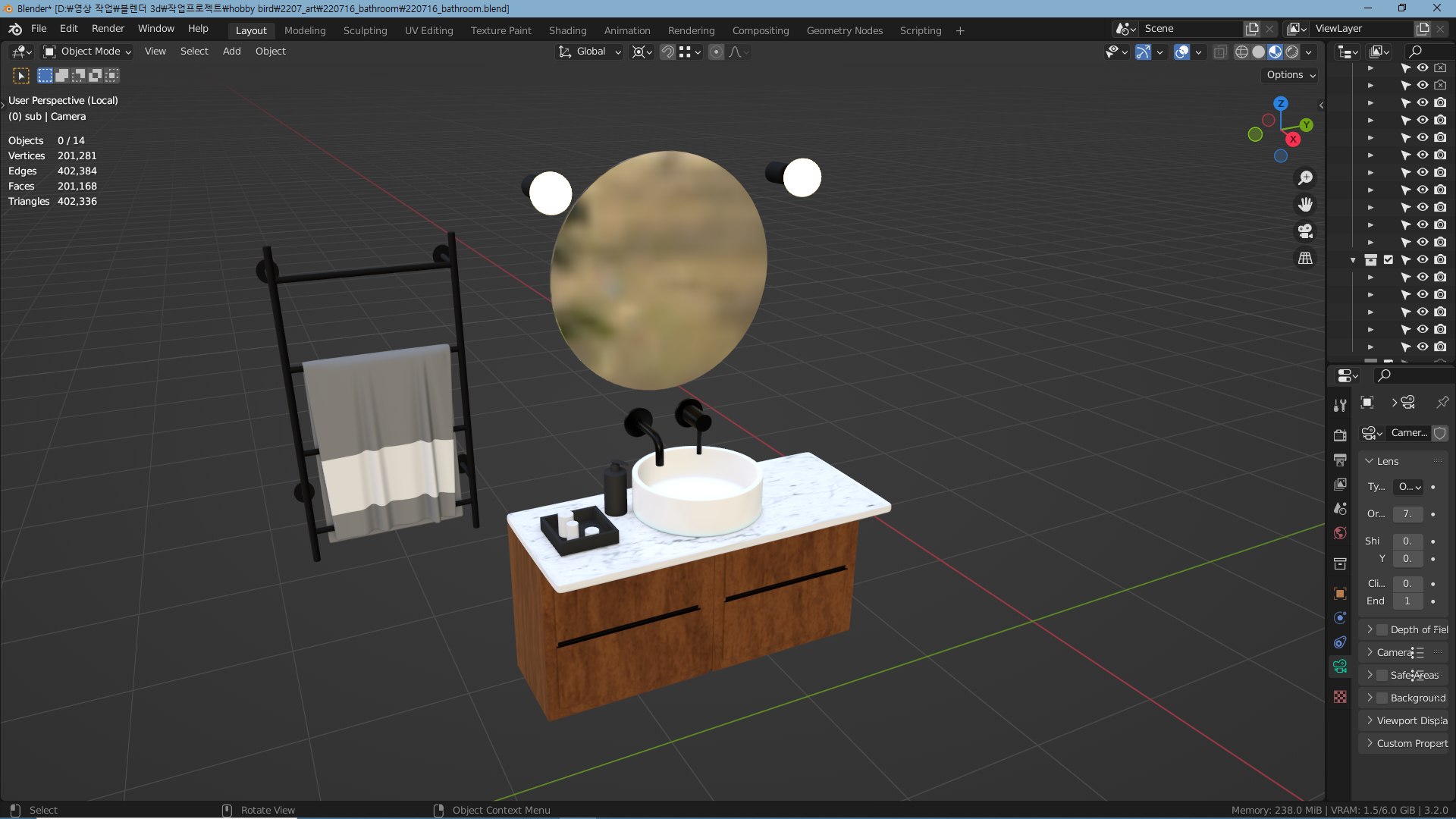The image size is (1456, 819).
Task: Open the Object Constraints properties tab
Action: [1340, 642]
